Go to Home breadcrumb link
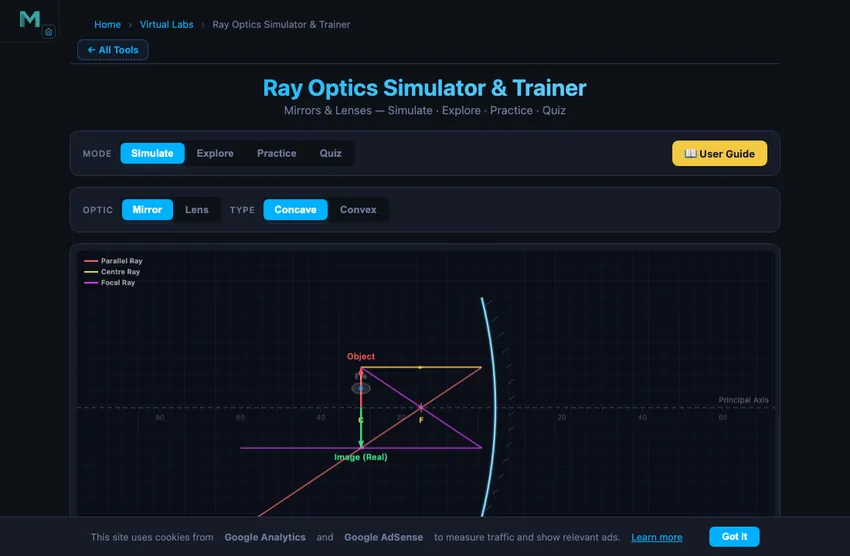 [107, 24]
